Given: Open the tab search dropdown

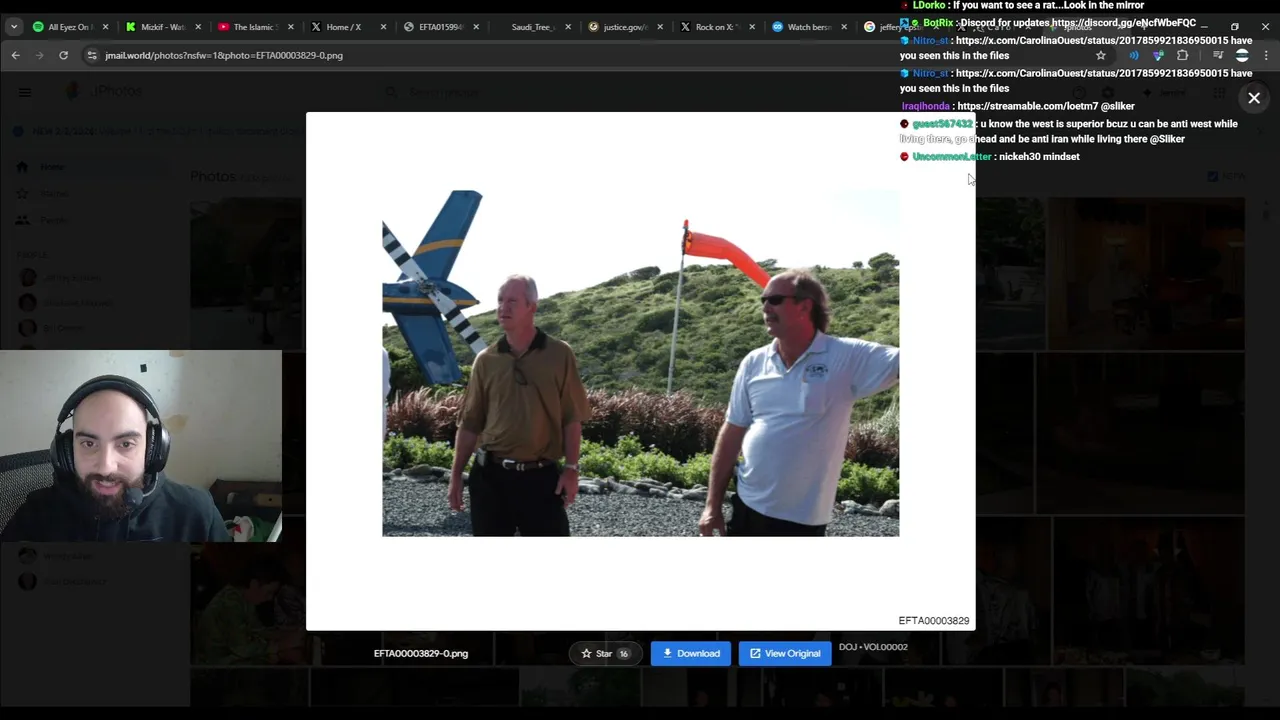Looking at the screenshot, I should [13, 27].
